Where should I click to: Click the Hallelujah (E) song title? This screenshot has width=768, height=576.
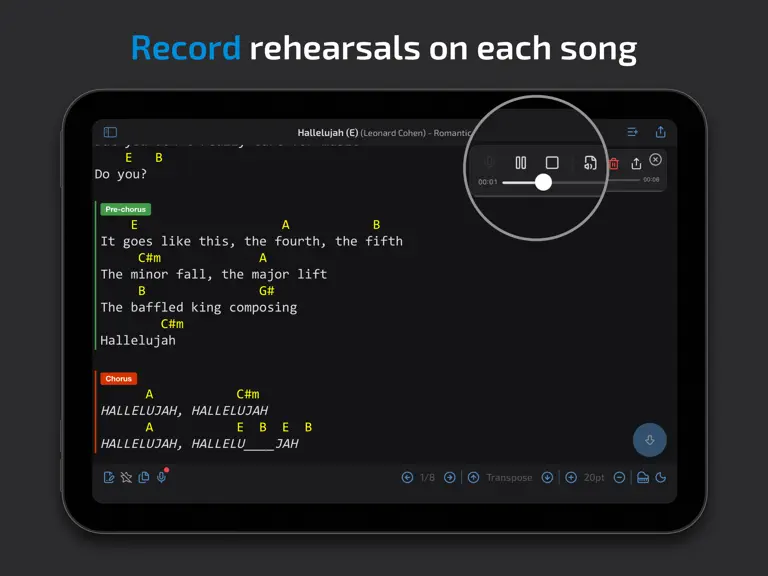(x=328, y=133)
